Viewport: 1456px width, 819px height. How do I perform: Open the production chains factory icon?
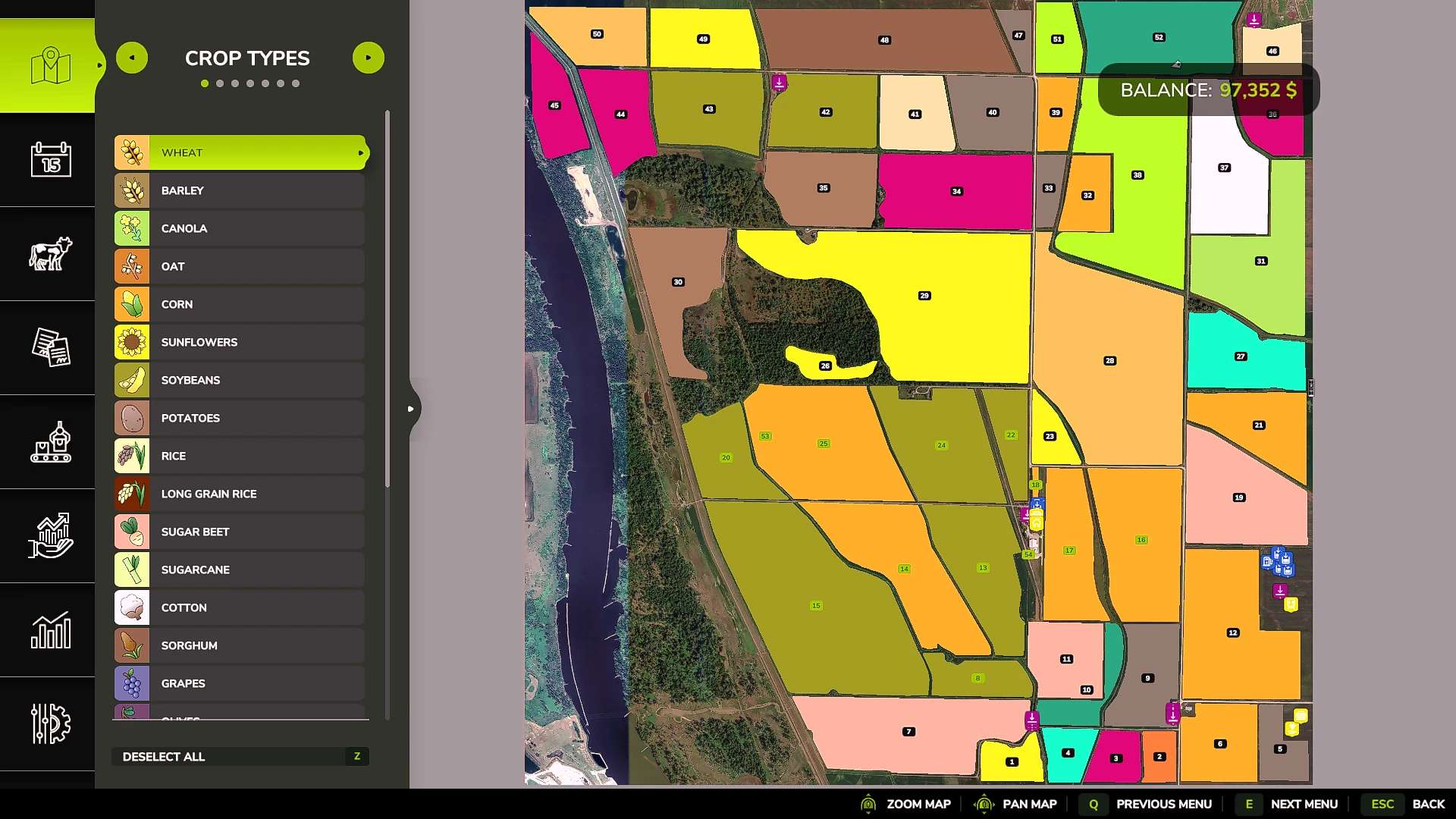click(50, 442)
